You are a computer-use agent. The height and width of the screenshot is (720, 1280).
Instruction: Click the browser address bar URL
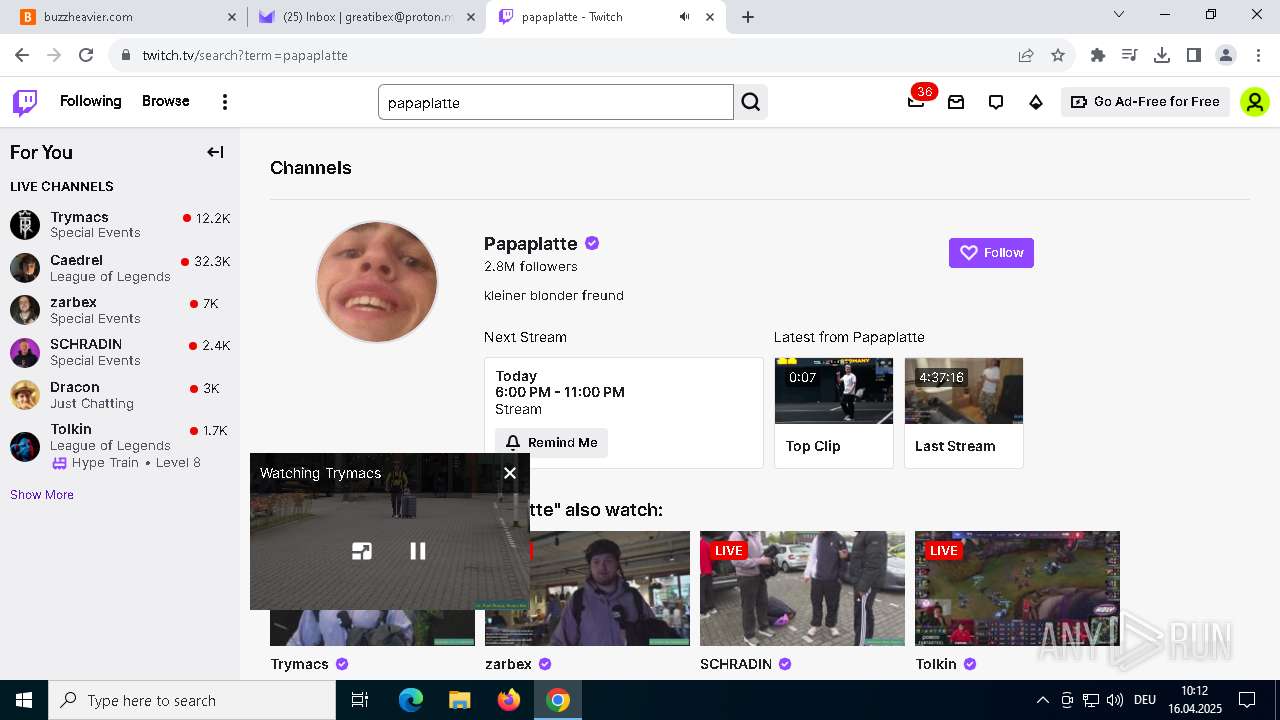[x=245, y=55]
